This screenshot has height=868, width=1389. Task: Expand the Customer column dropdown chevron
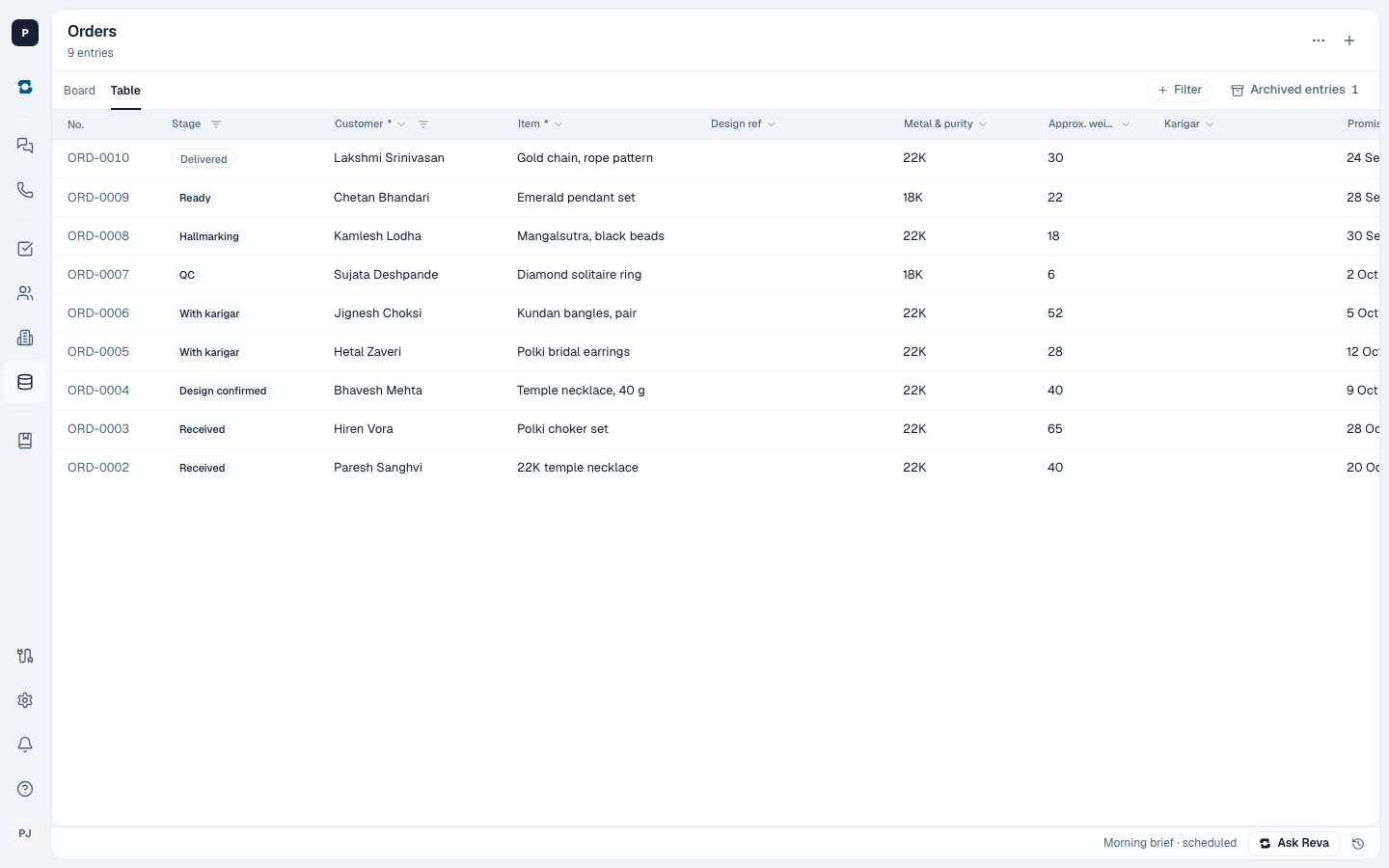pyautogui.click(x=401, y=124)
